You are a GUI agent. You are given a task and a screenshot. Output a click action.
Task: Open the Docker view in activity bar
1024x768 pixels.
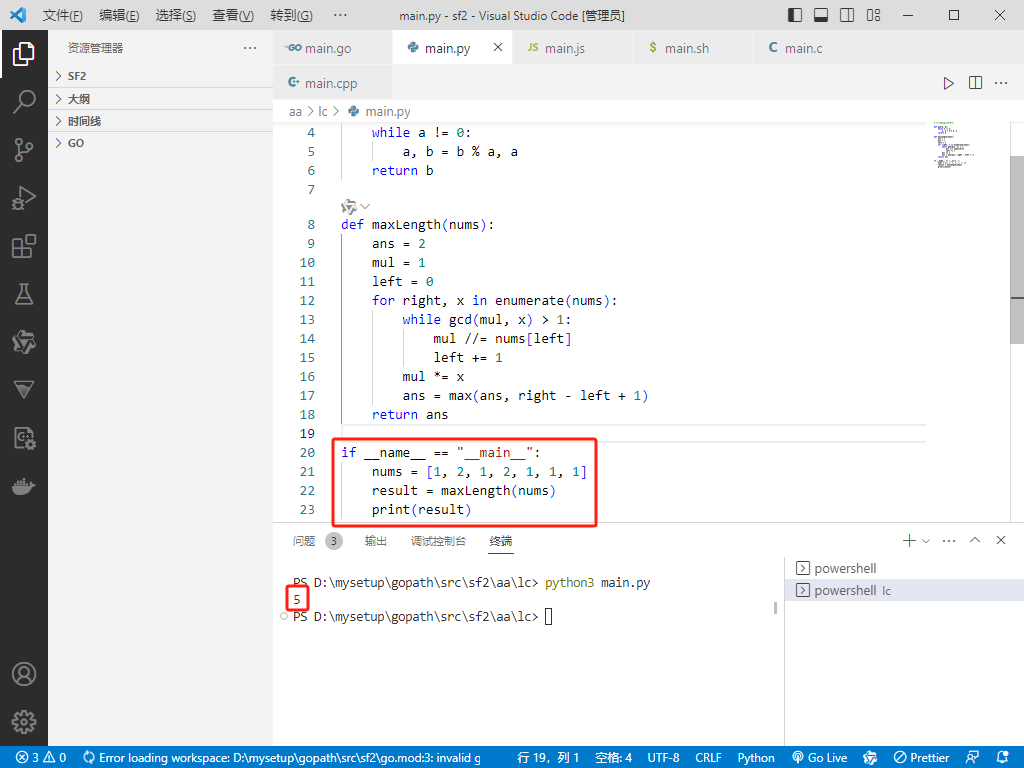(x=24, y=487)
